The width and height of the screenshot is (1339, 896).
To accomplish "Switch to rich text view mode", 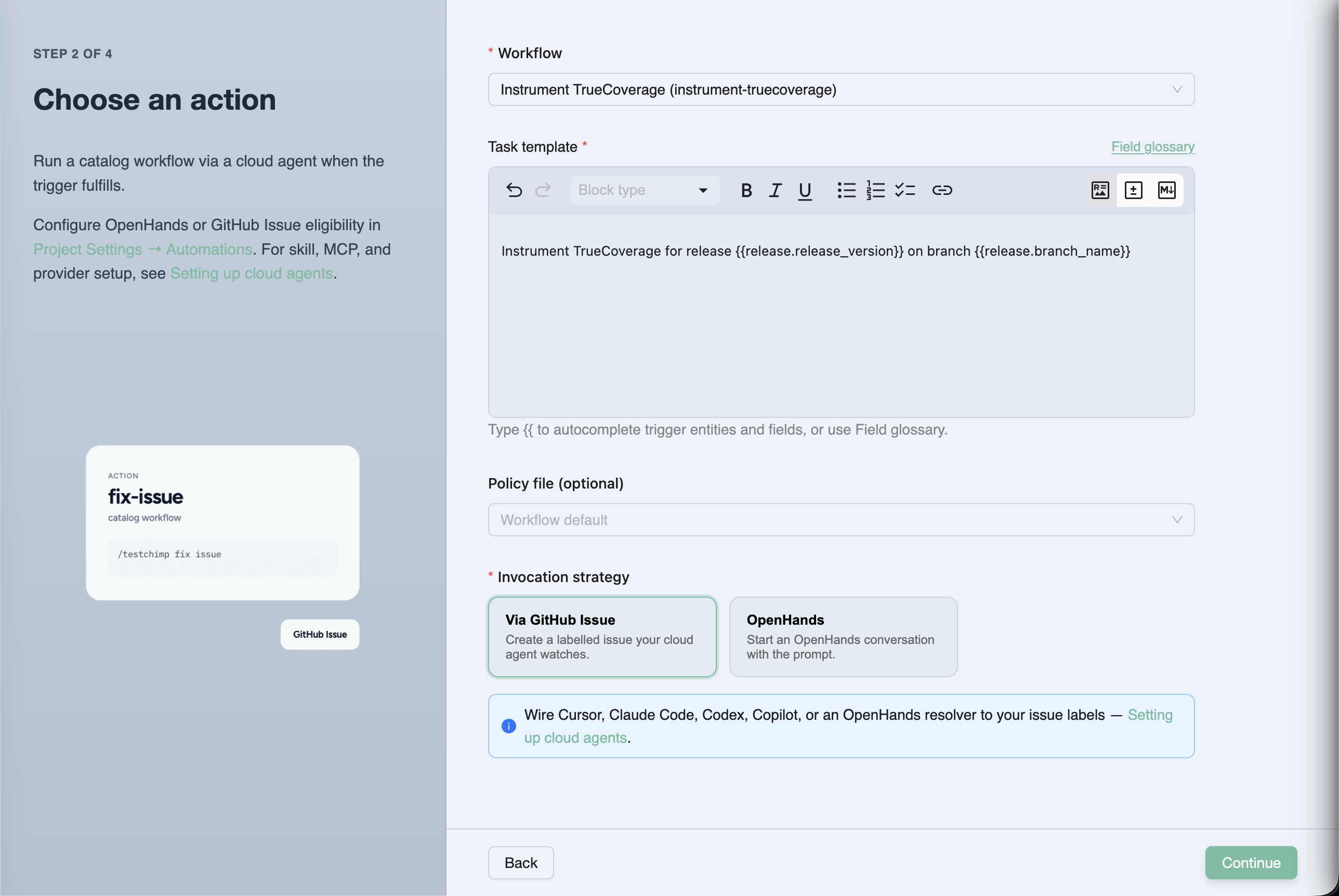I will 1100,190.
